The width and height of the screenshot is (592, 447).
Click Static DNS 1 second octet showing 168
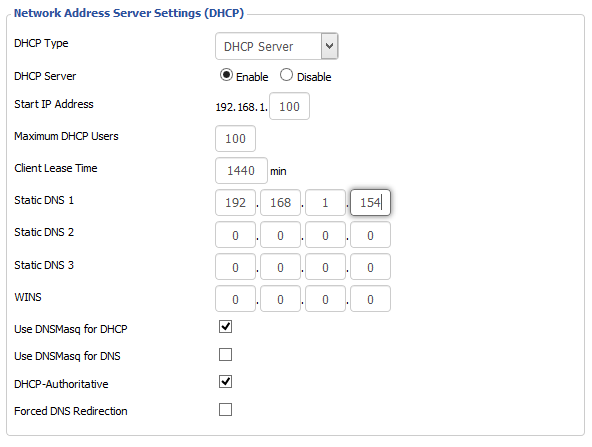tap(280, 203)
